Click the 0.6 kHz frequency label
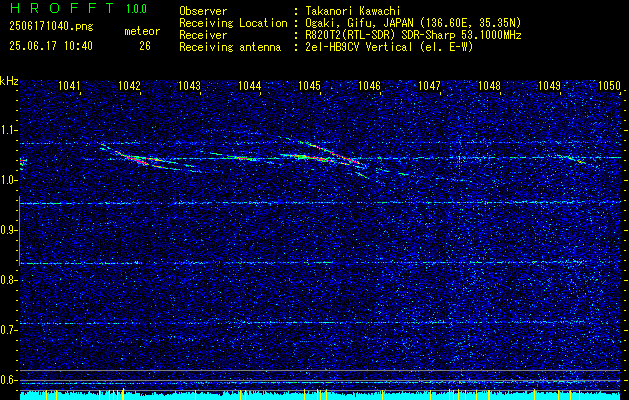The height and width of the screenshot is (400, 629). point(8,380)
